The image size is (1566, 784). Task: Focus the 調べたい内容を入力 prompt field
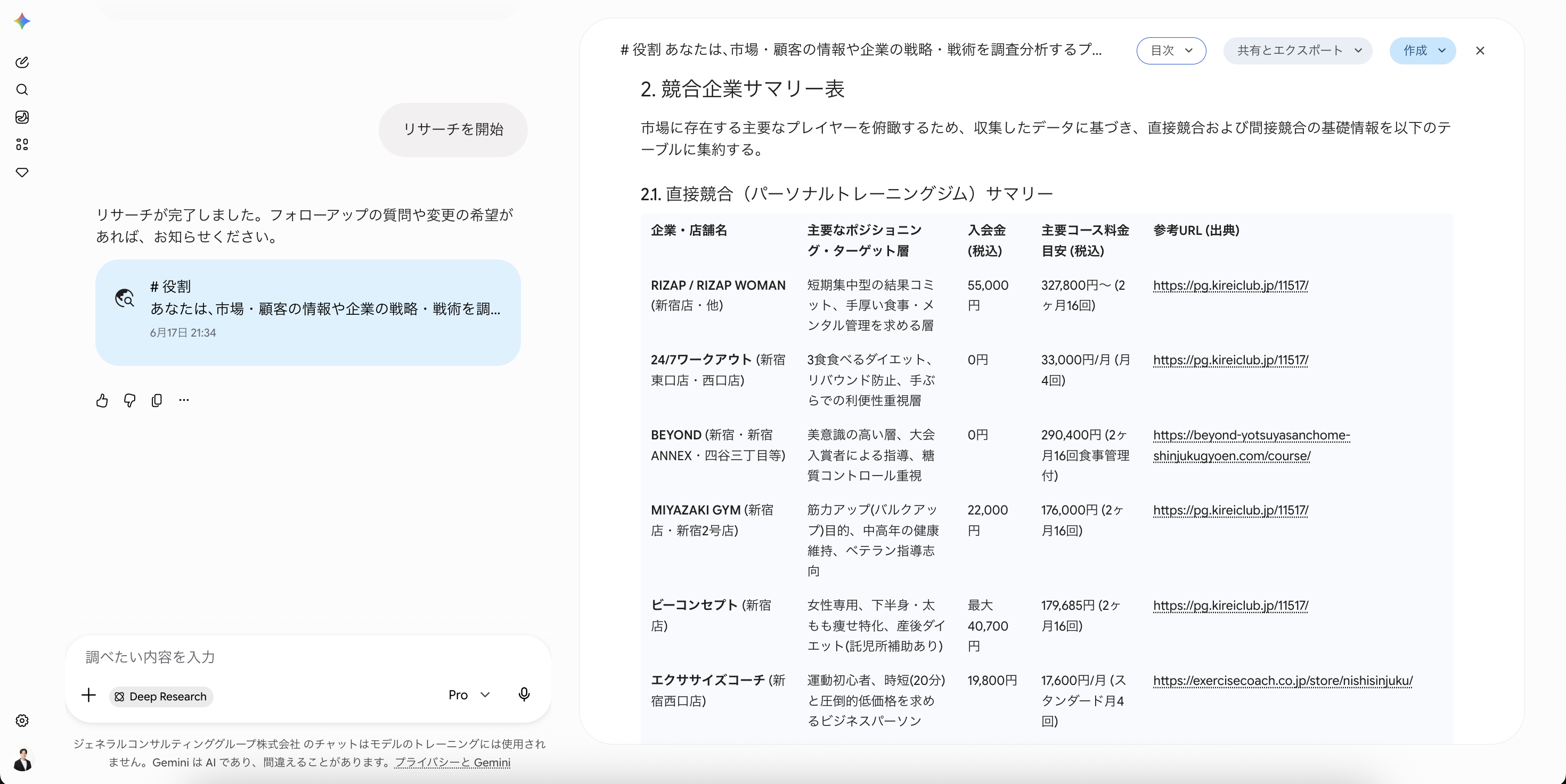point(308,658)
